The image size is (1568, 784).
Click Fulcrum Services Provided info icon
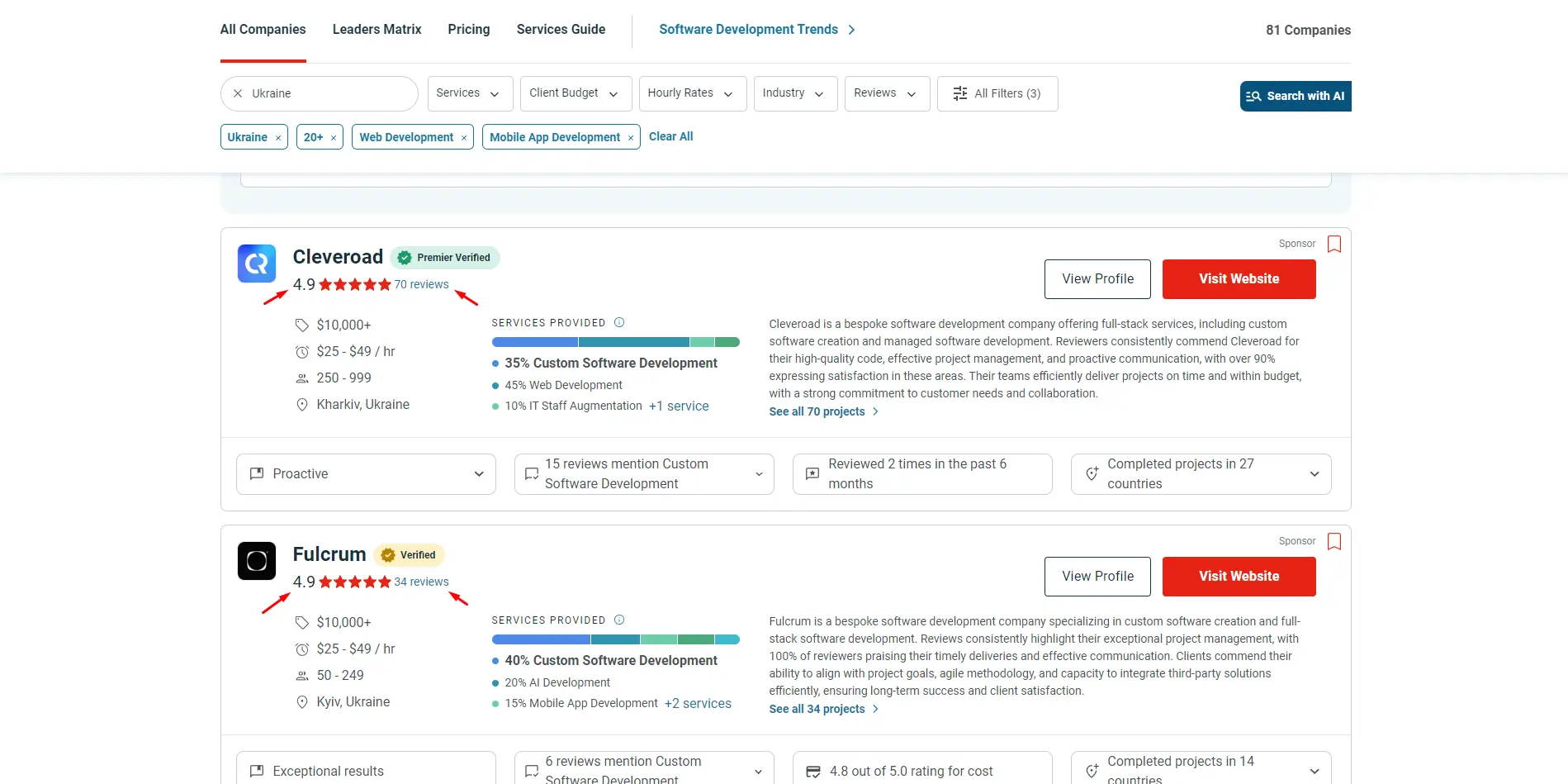click(x=619, y=620)
